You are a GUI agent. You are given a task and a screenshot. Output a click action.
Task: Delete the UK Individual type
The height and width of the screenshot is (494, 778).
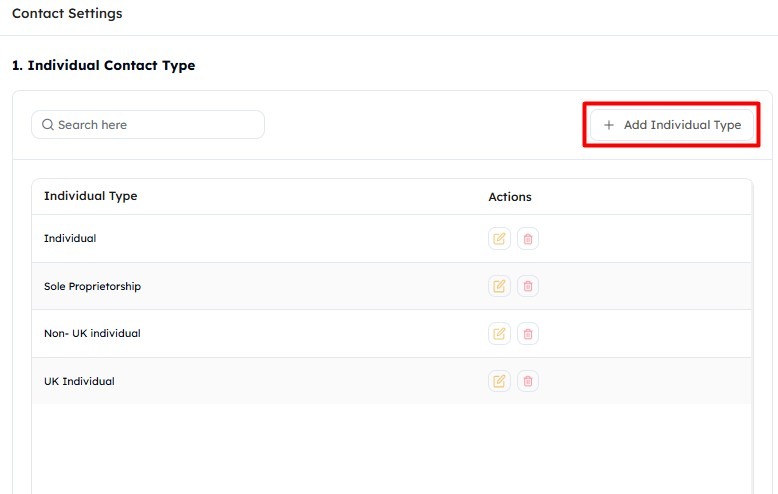[x=528, y=381]
